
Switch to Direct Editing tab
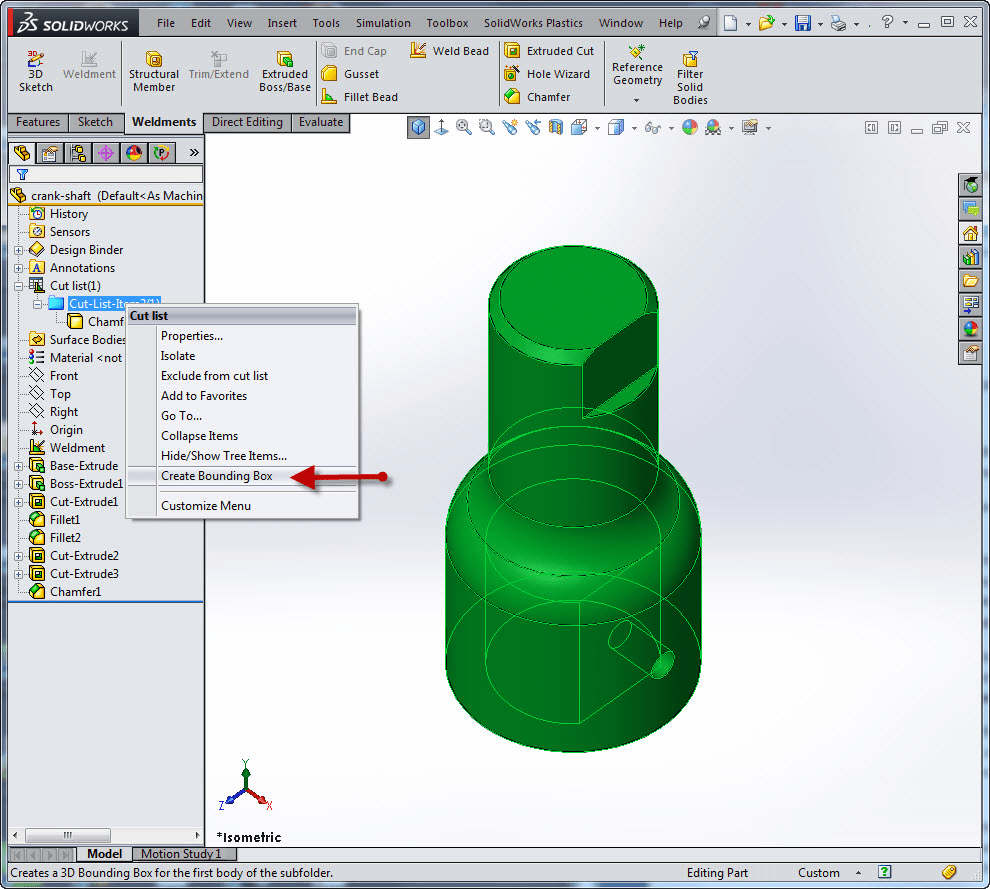[x=247, y=122]
